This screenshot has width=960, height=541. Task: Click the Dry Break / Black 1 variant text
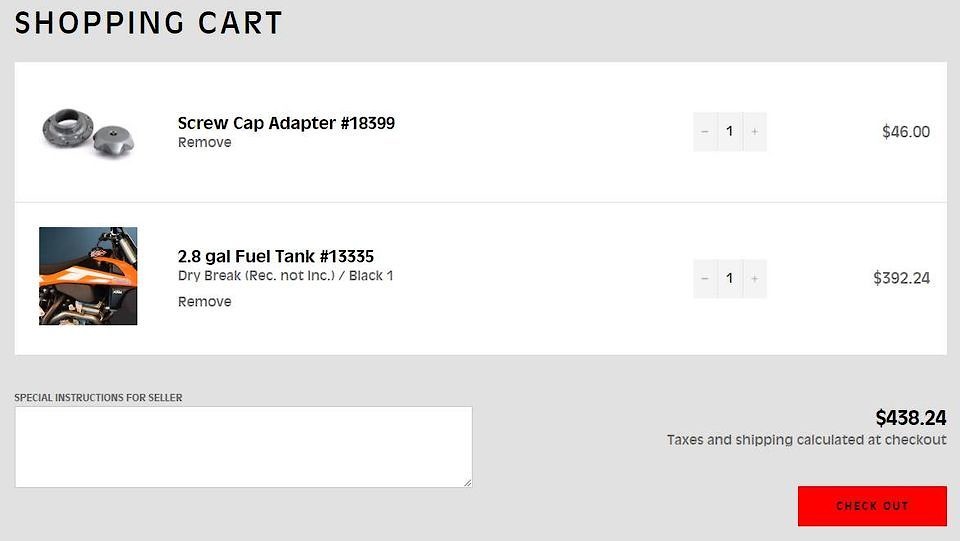click(285, 275)
